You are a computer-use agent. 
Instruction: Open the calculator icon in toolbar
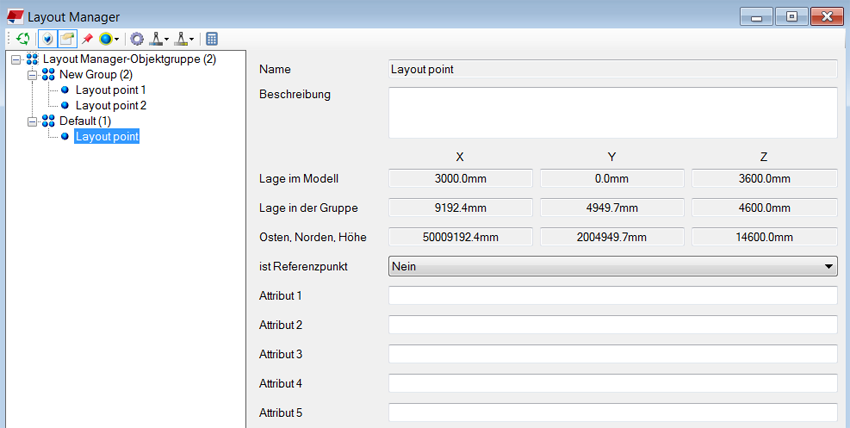211,39
